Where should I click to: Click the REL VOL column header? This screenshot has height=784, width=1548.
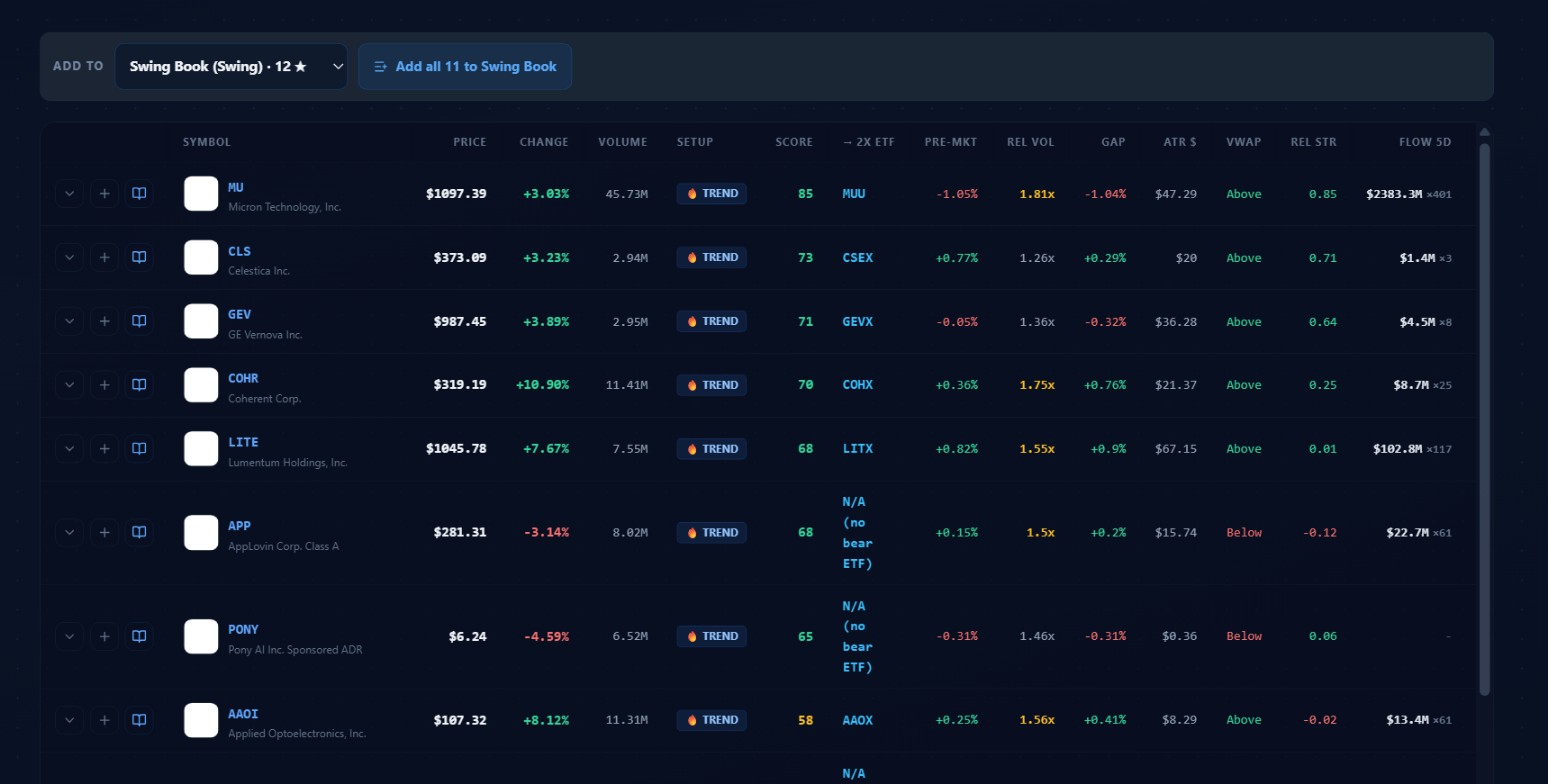point(1031,142)
